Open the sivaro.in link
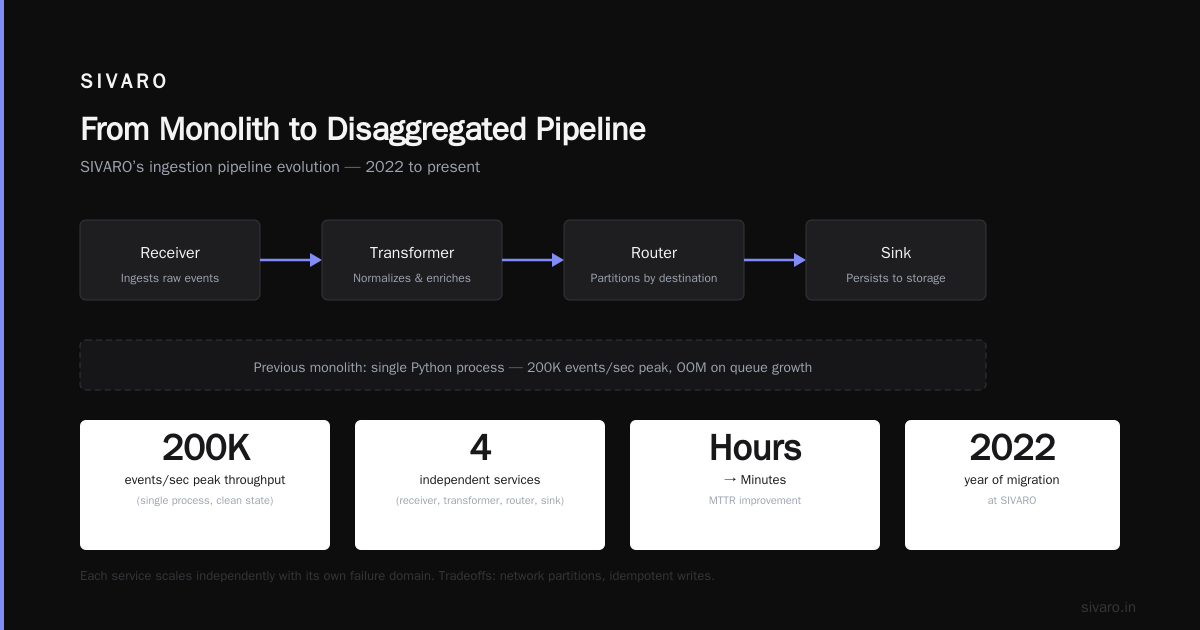The image size is (1200, 630). (1108, 607)
